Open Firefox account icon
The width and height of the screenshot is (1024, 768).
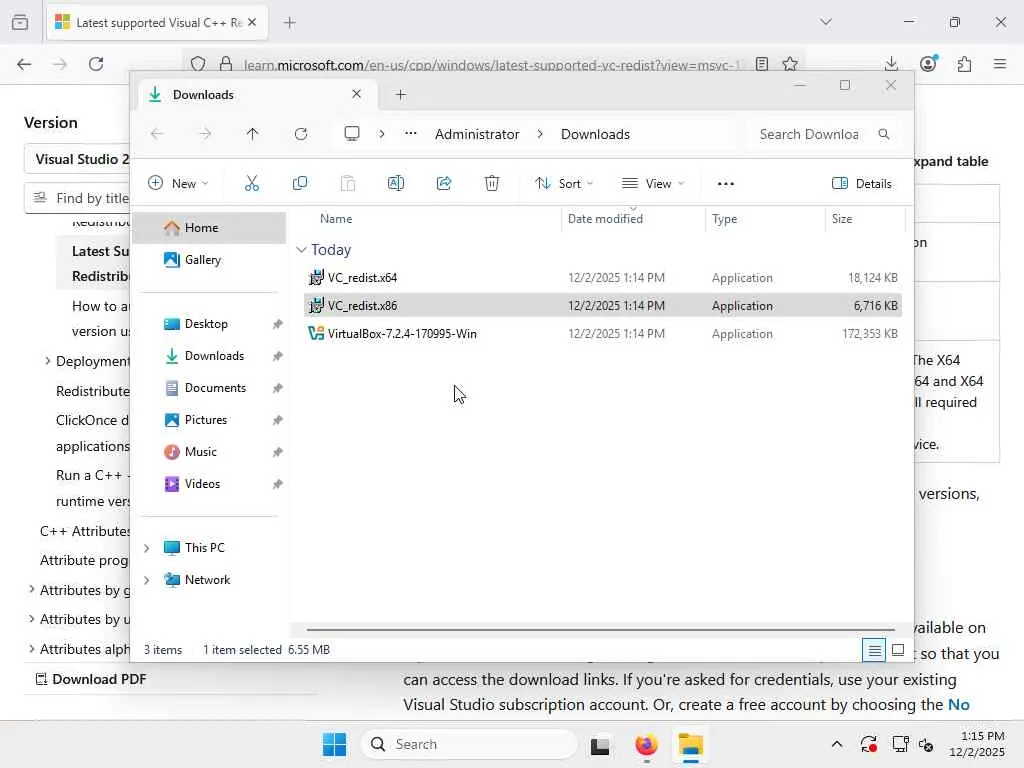pos(928,64)
